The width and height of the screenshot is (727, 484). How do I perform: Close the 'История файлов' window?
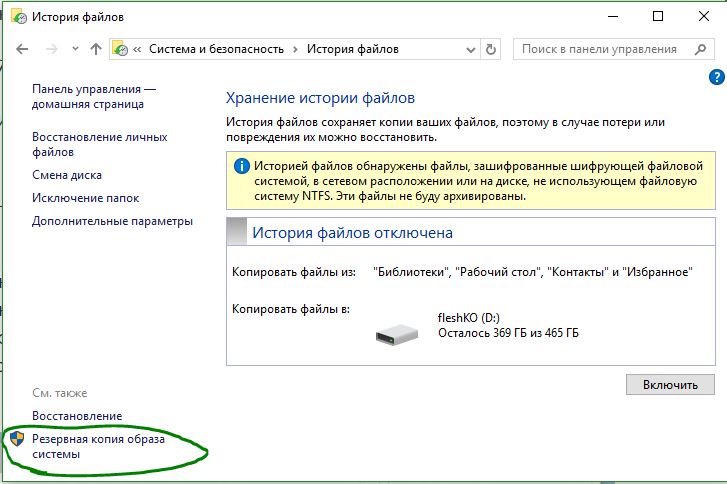coord(704,16)
